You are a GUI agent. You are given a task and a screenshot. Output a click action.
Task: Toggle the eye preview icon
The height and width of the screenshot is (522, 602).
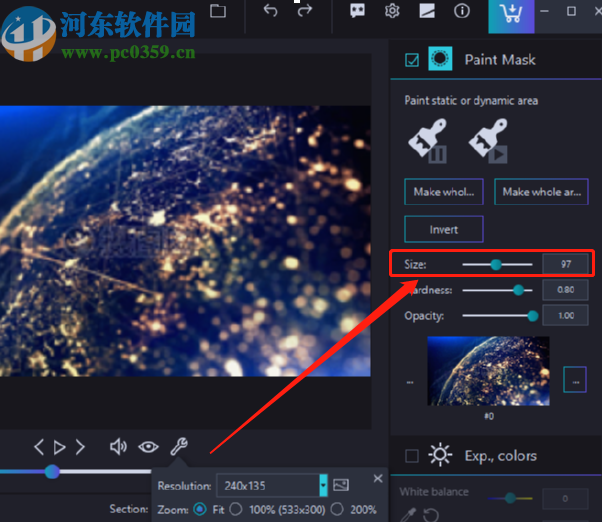pos(148,447)
